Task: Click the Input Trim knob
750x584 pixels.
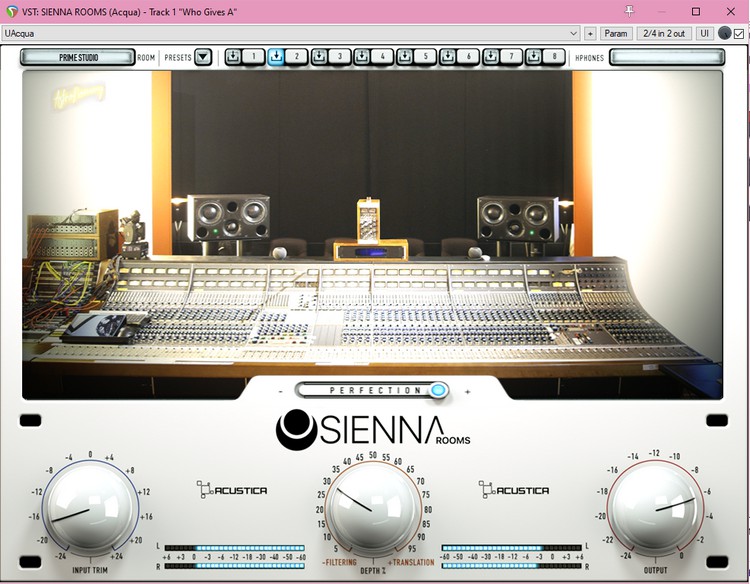Action: point(90,508)
